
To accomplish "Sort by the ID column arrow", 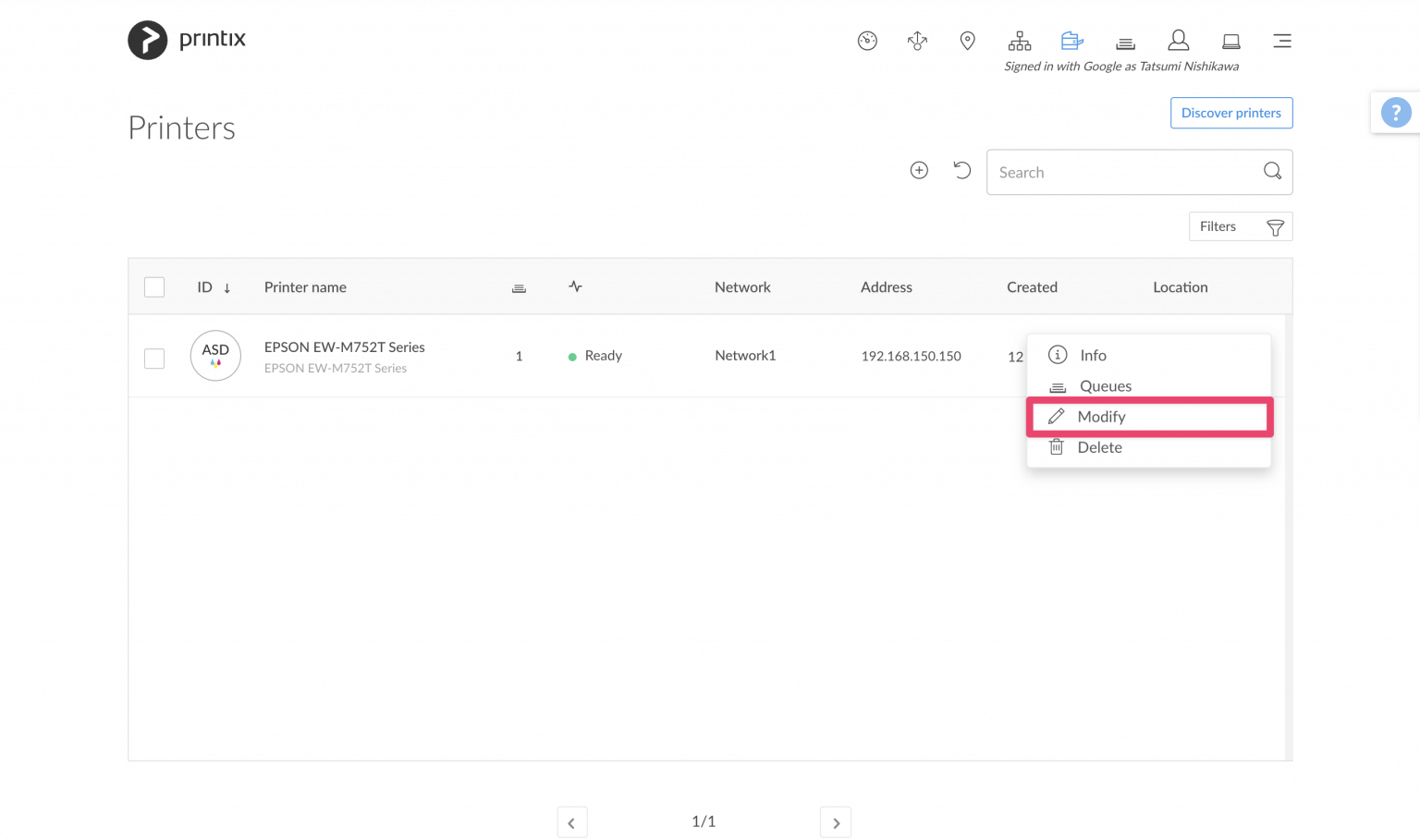I will click(x=226, y=287).
